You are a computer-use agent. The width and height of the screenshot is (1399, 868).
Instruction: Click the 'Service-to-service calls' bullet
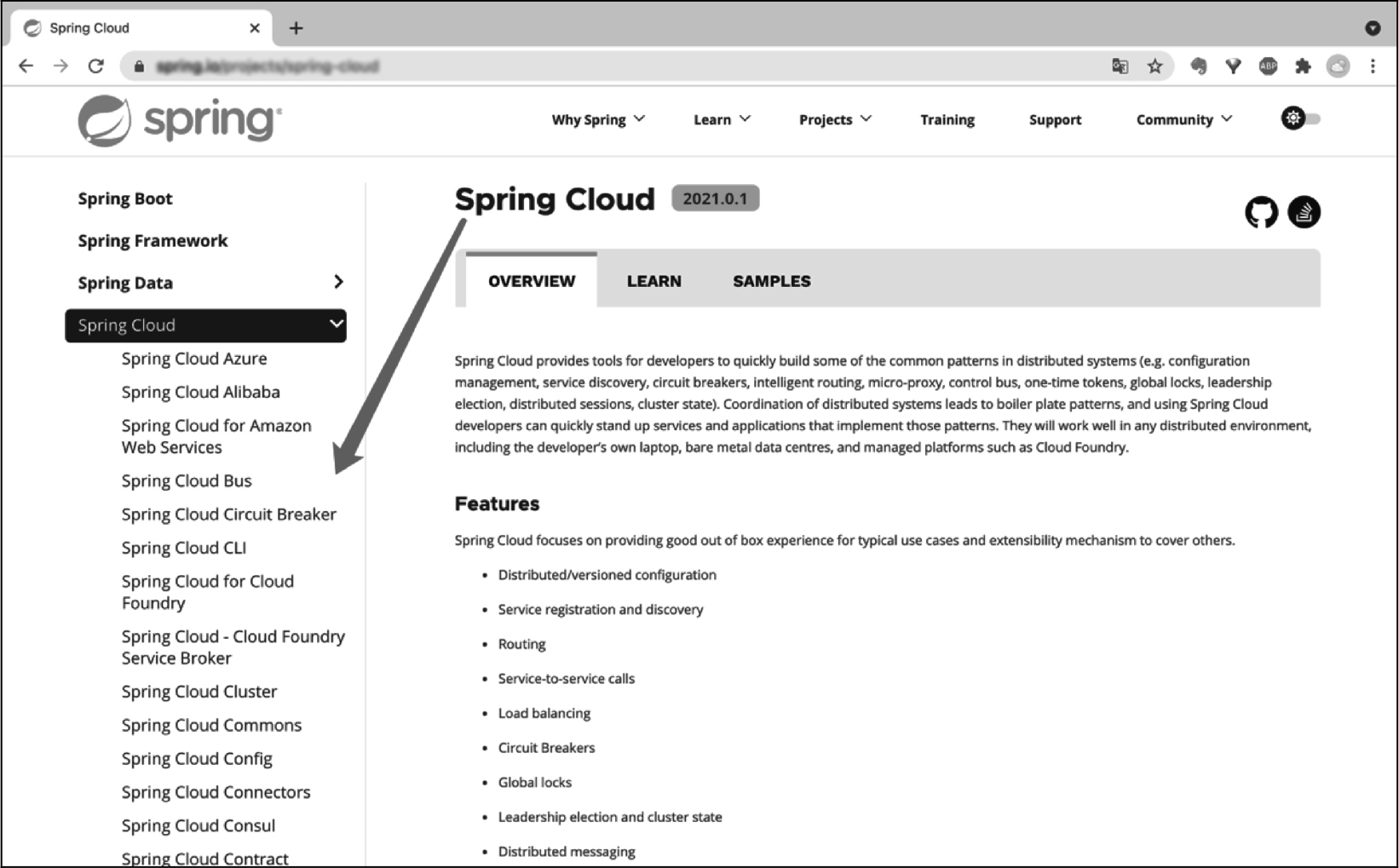(566, 679)
